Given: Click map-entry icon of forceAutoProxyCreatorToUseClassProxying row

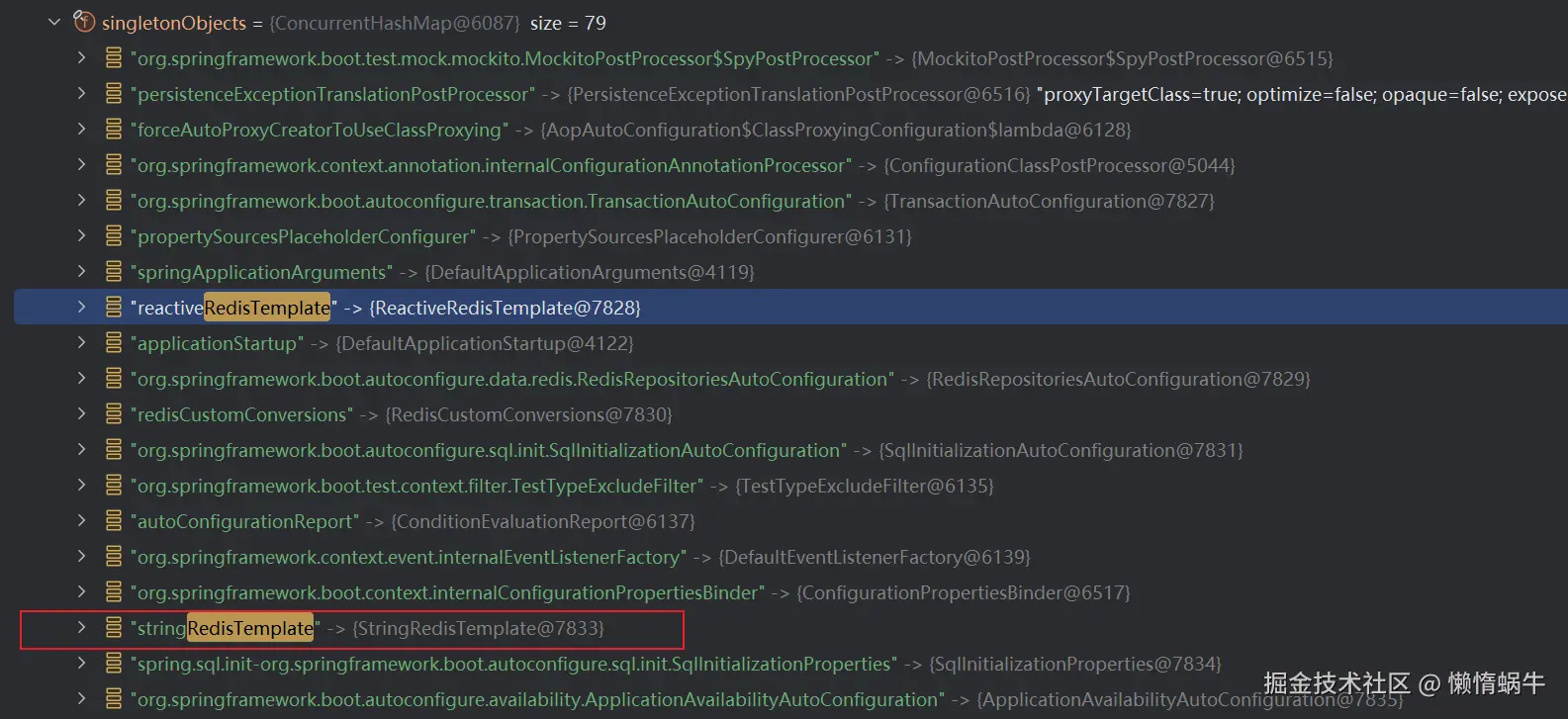Looking at the screenshot, I should [114, 129].
